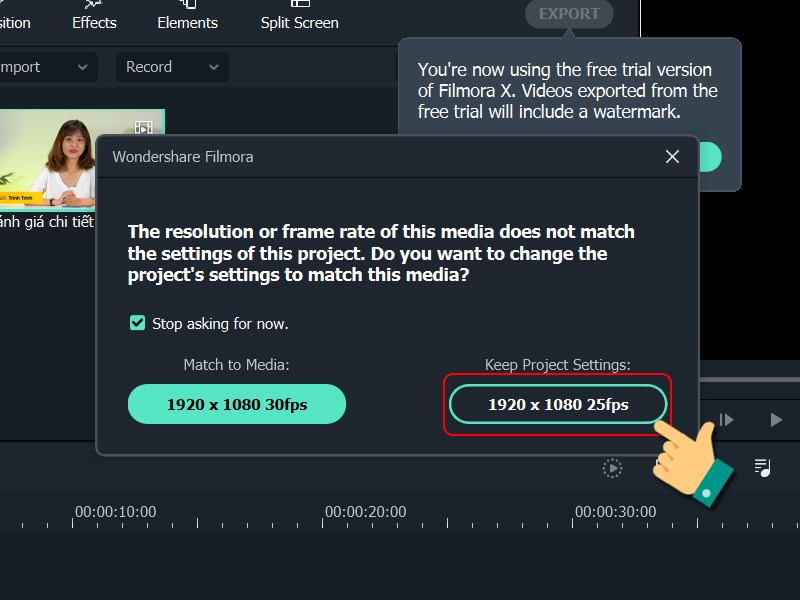Switch to the Elements tab
800x600 pixels.
(x=187, y=21)
